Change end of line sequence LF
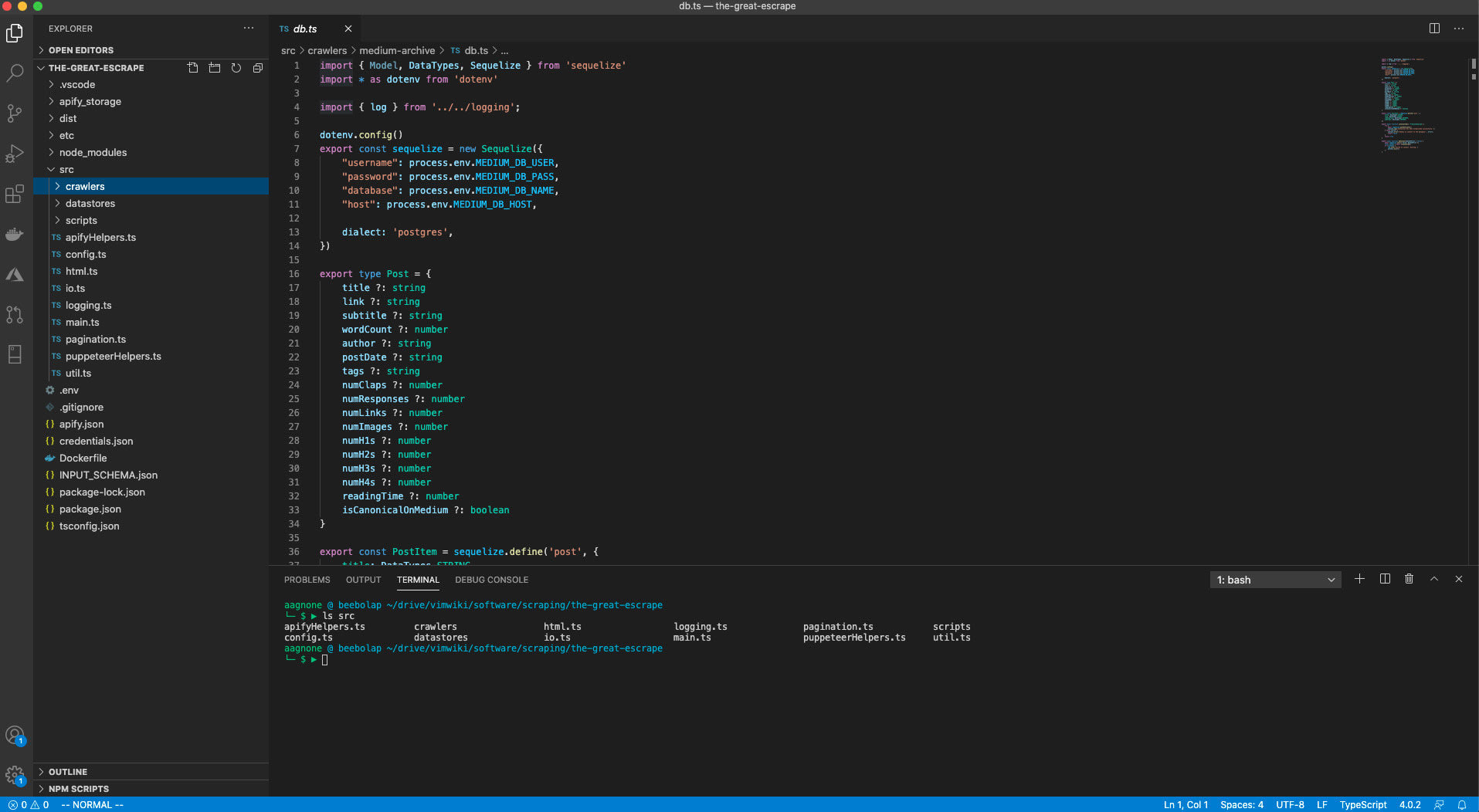This screenshot has height=812, width=1479. coord(1322,804)
